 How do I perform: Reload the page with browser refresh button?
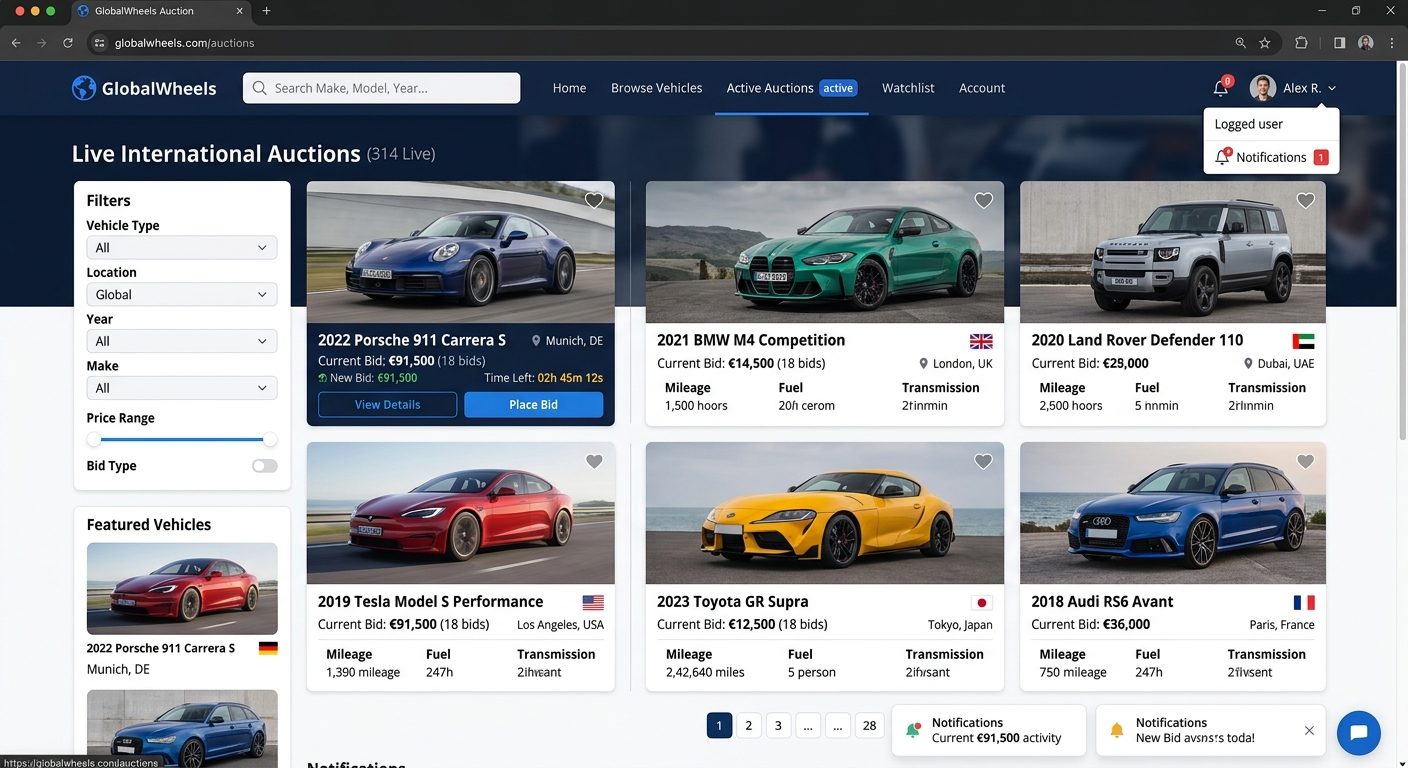coord(68,43)
